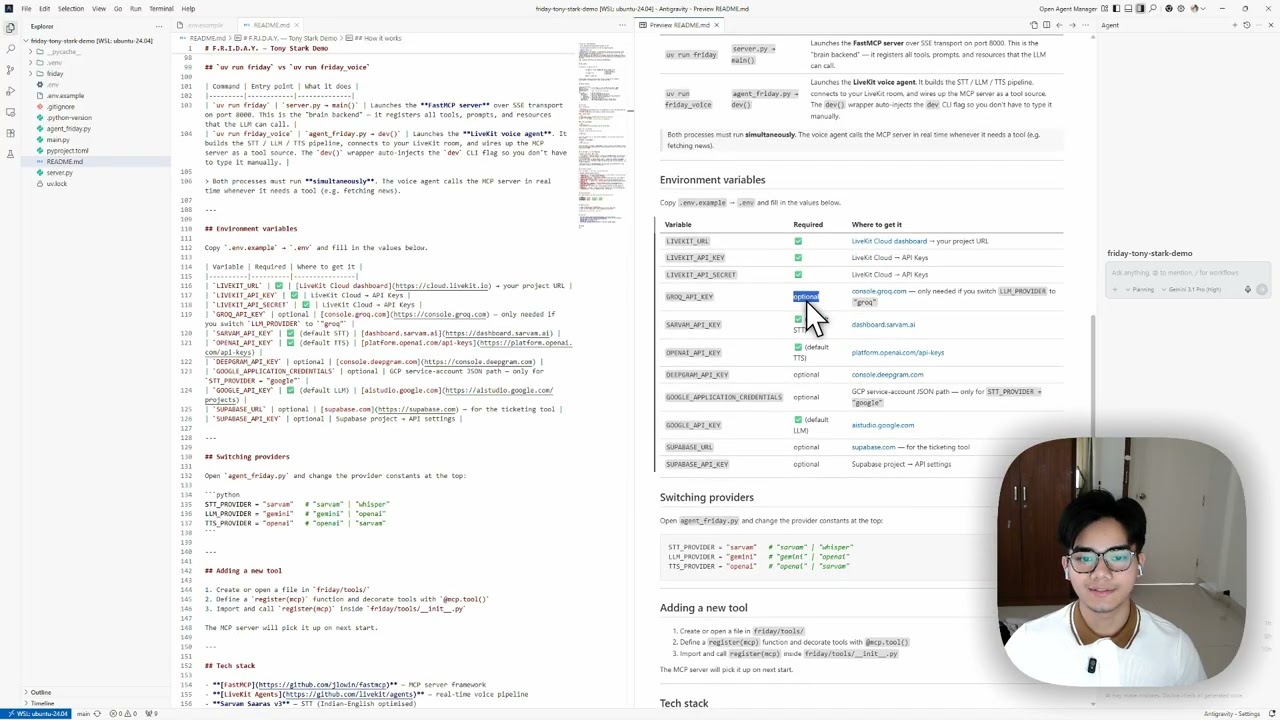Screen dimensions: 1280x720
Task: Open the dashboard.sarvam.ai link in preview
Action: tap(883, 325)
